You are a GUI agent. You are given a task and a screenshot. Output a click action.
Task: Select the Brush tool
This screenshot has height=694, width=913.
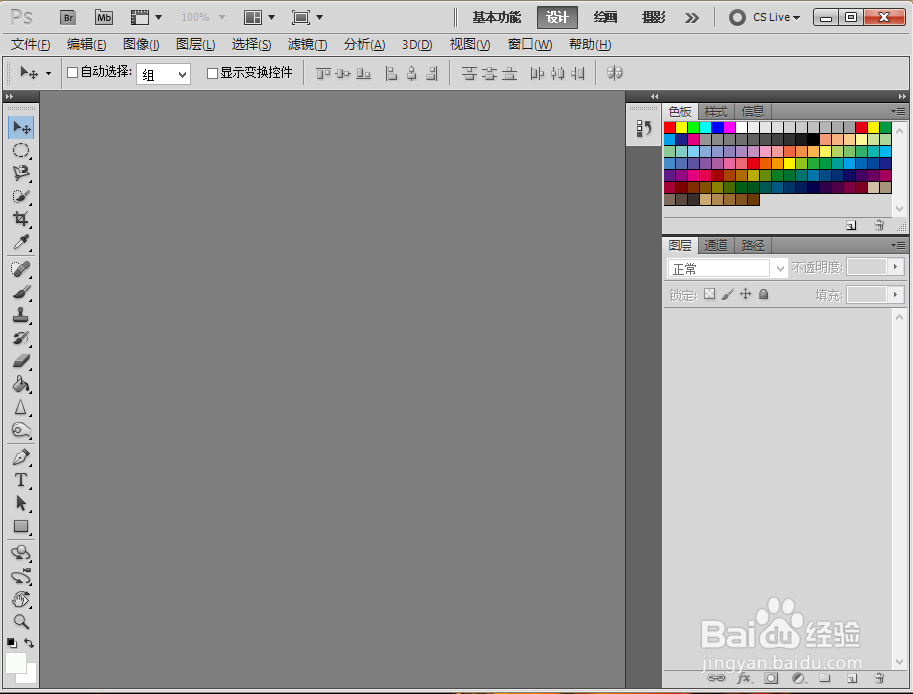(x=21, y=291)
